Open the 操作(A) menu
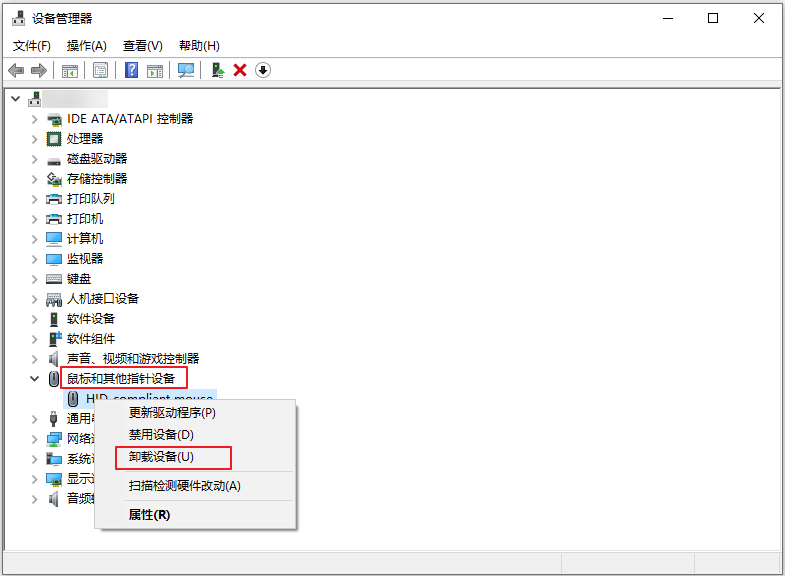Screen dimensions: 785x576 click(87, 46)
